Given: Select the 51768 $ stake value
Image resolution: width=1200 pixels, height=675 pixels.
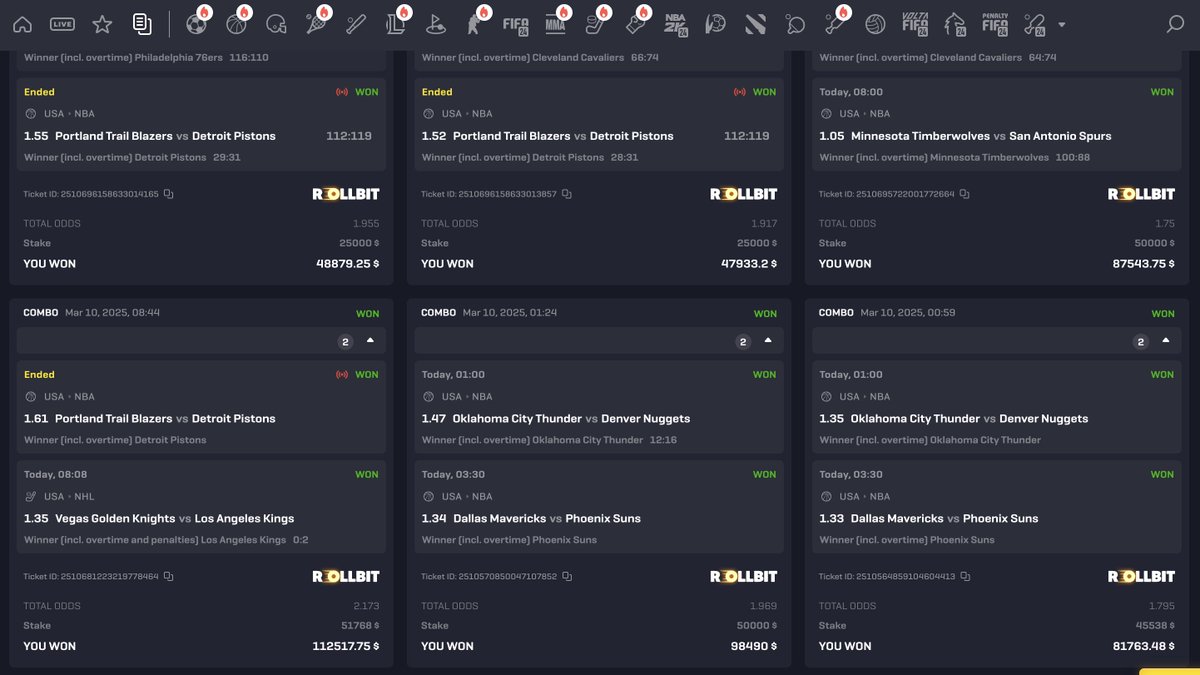Looking at the screenshot, I should point(360,626).
